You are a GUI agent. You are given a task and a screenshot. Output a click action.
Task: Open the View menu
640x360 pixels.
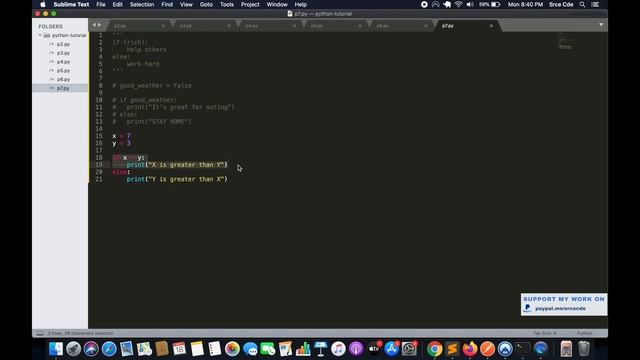click(186, 4)
